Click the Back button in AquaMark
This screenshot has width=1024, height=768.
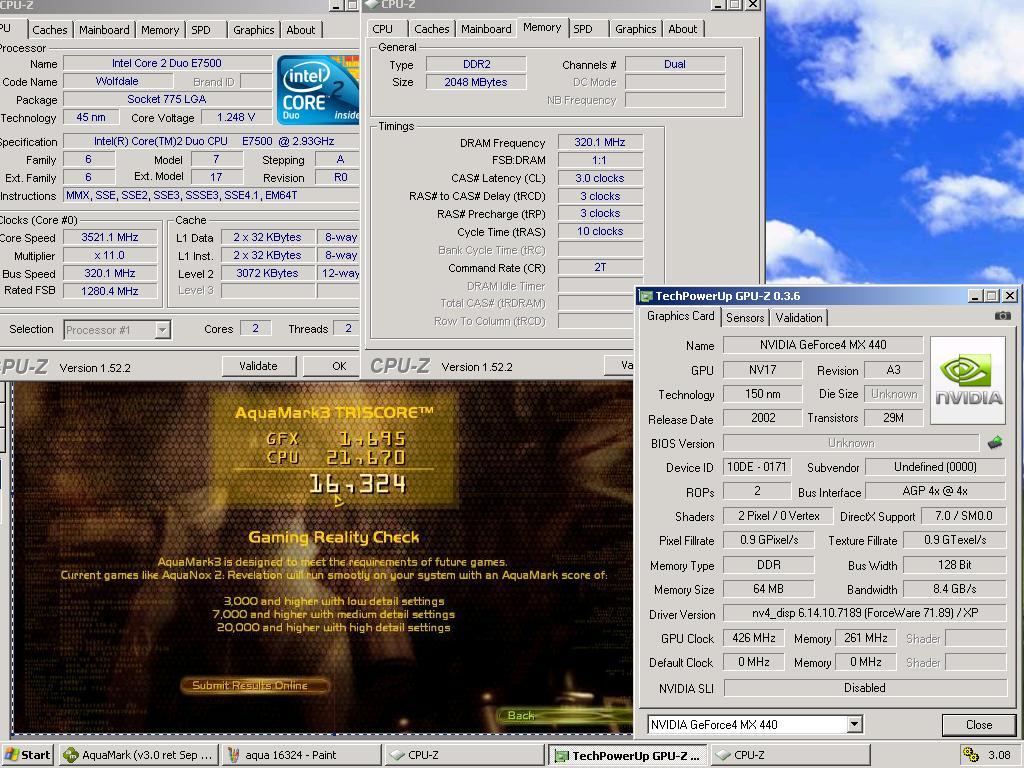(x=522, y=715)
